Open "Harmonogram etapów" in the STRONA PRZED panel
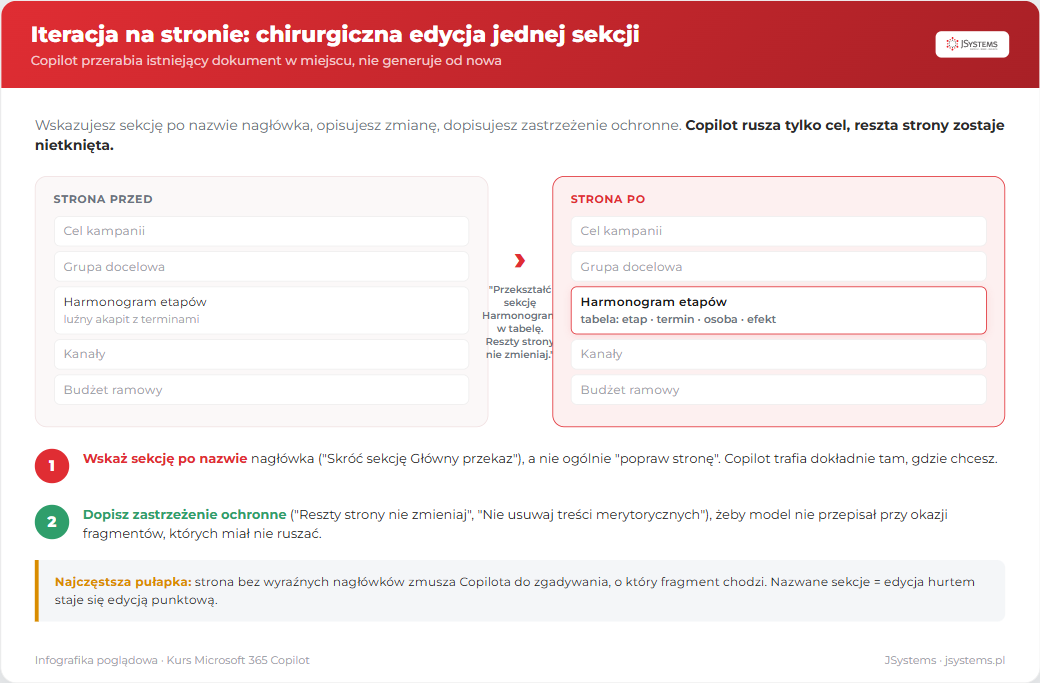The width and height of the screenshot is (1040, 683). coord(261,310)
